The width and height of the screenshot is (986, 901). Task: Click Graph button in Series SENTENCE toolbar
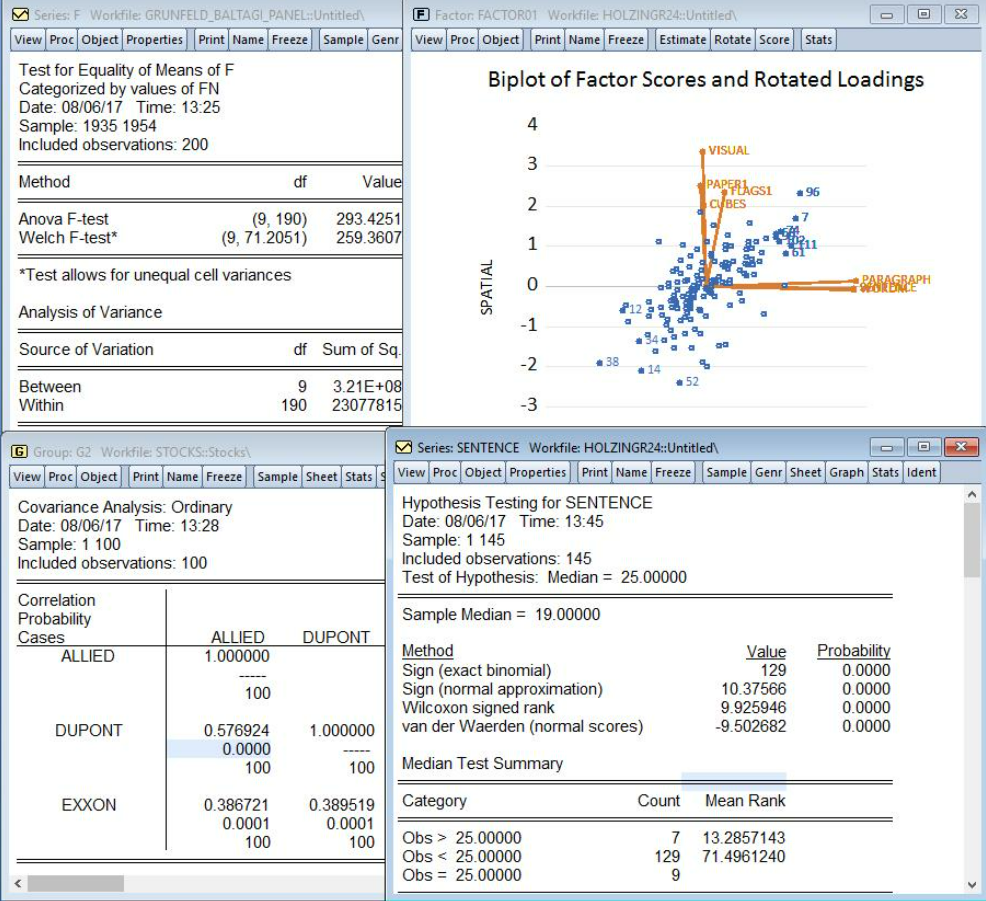pyautogui.click(x=846, y=472)
